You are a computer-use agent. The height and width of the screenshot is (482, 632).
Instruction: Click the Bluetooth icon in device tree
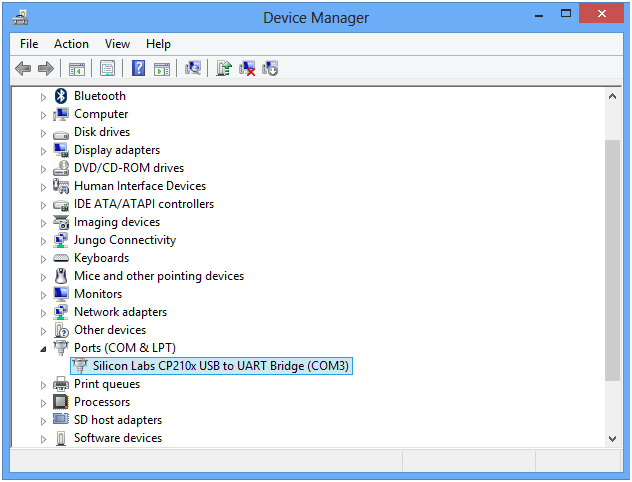[x=60, y=96]
